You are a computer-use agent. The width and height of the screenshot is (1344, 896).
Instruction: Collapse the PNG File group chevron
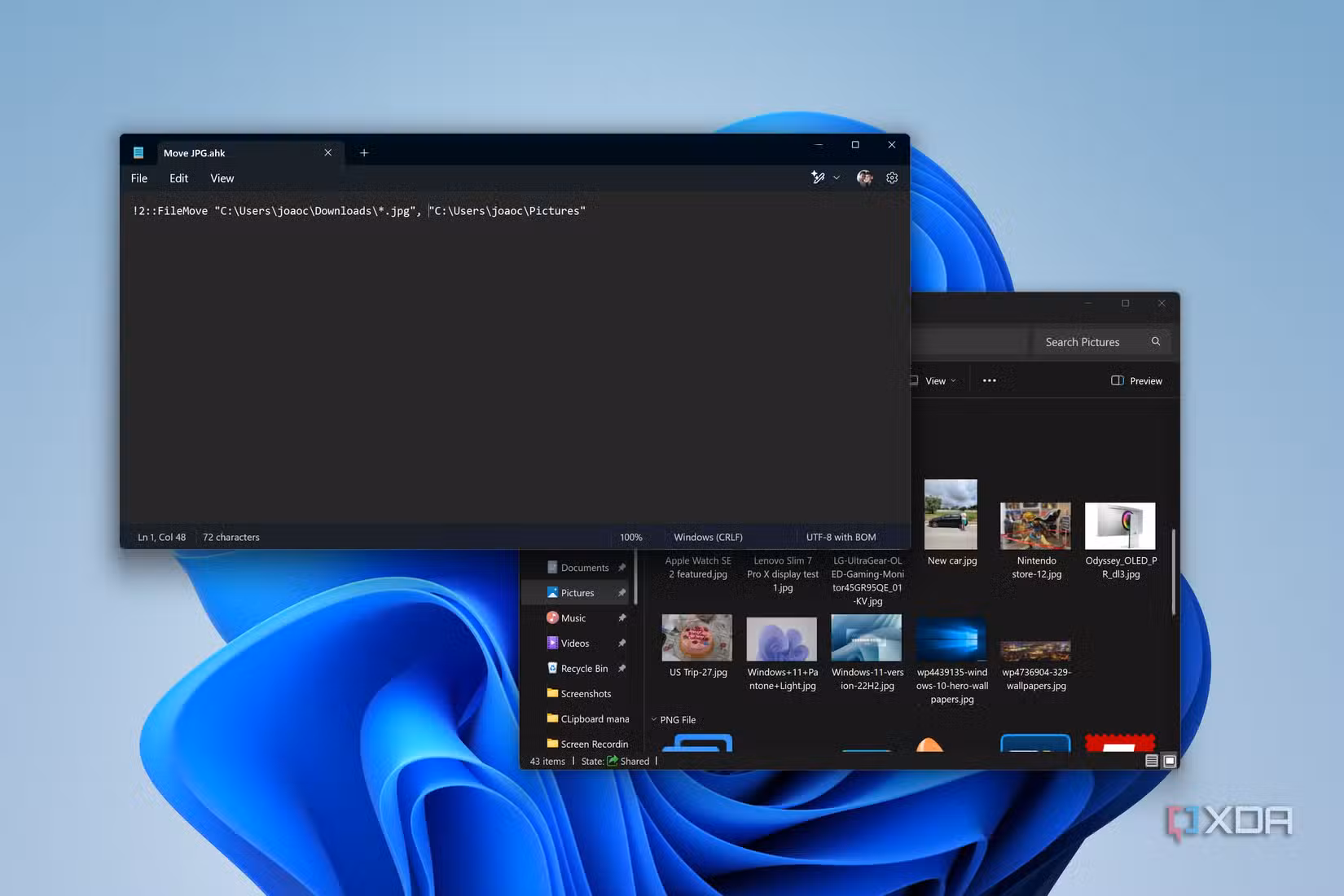pos(653,719)
